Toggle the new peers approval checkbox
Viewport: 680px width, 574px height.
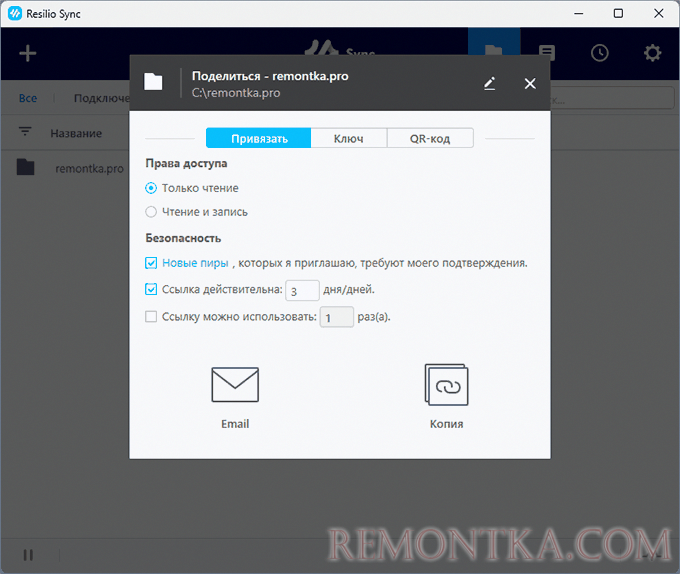151,263
